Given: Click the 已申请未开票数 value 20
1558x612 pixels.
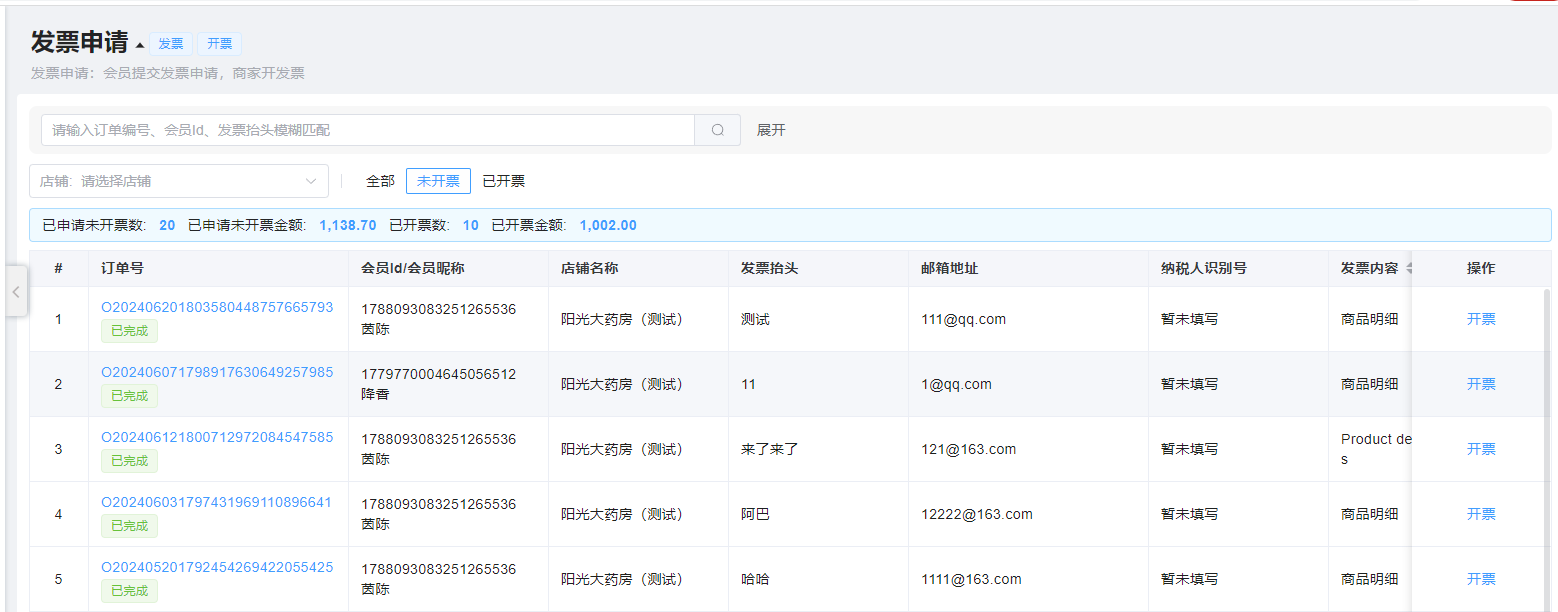Looking at the screenshot, I should (x=167, y=225).
